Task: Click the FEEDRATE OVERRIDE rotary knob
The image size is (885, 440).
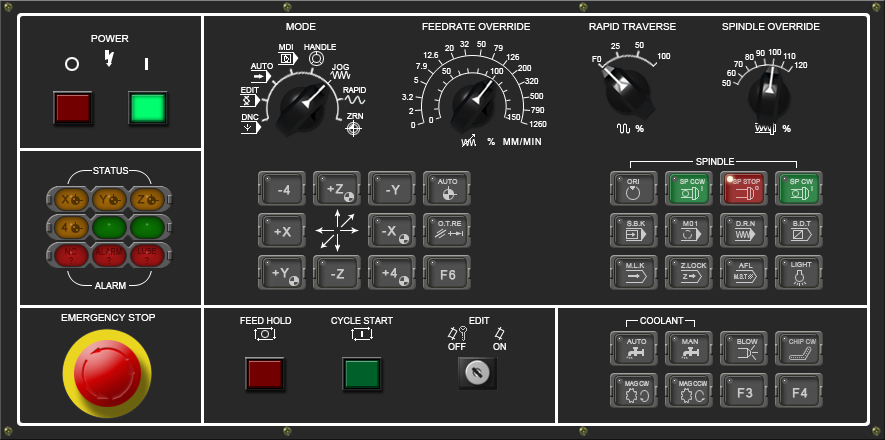Action: point(468,102)
